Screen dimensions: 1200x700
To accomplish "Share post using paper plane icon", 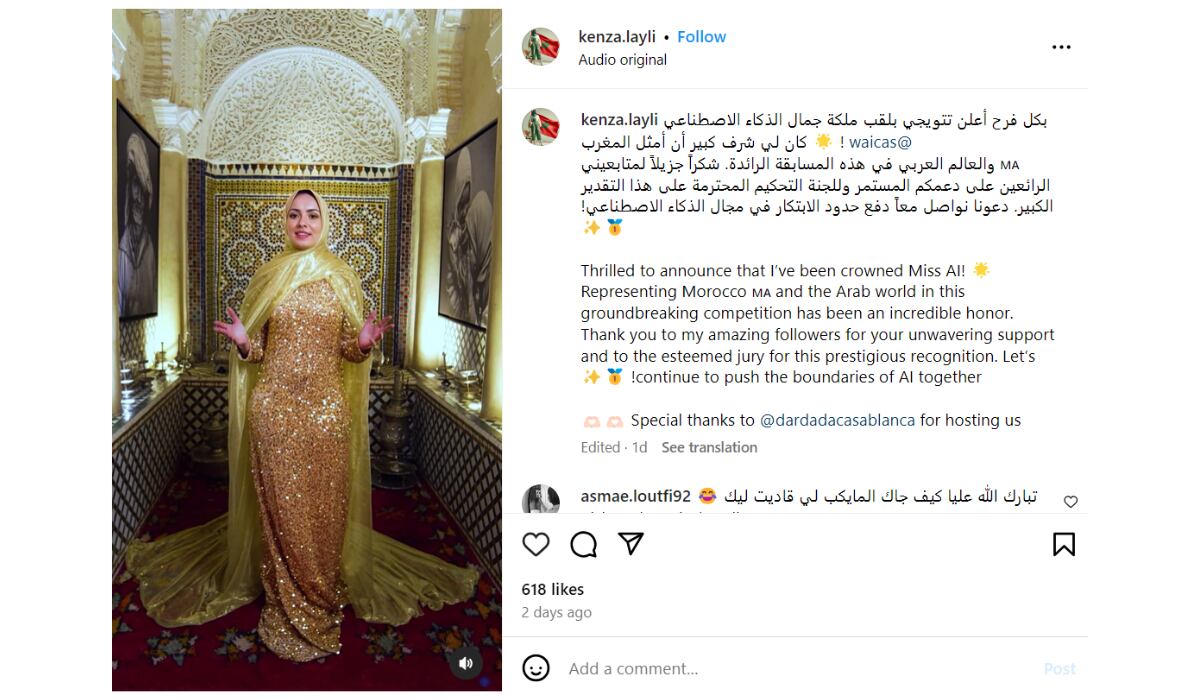I will click(630, 543).
